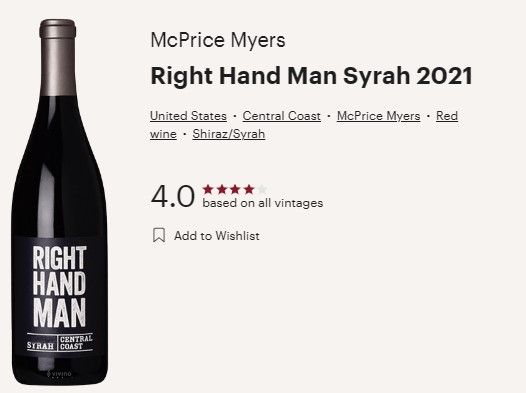
Task: Click the 4.0 average rating number
Action: (173, 196)
